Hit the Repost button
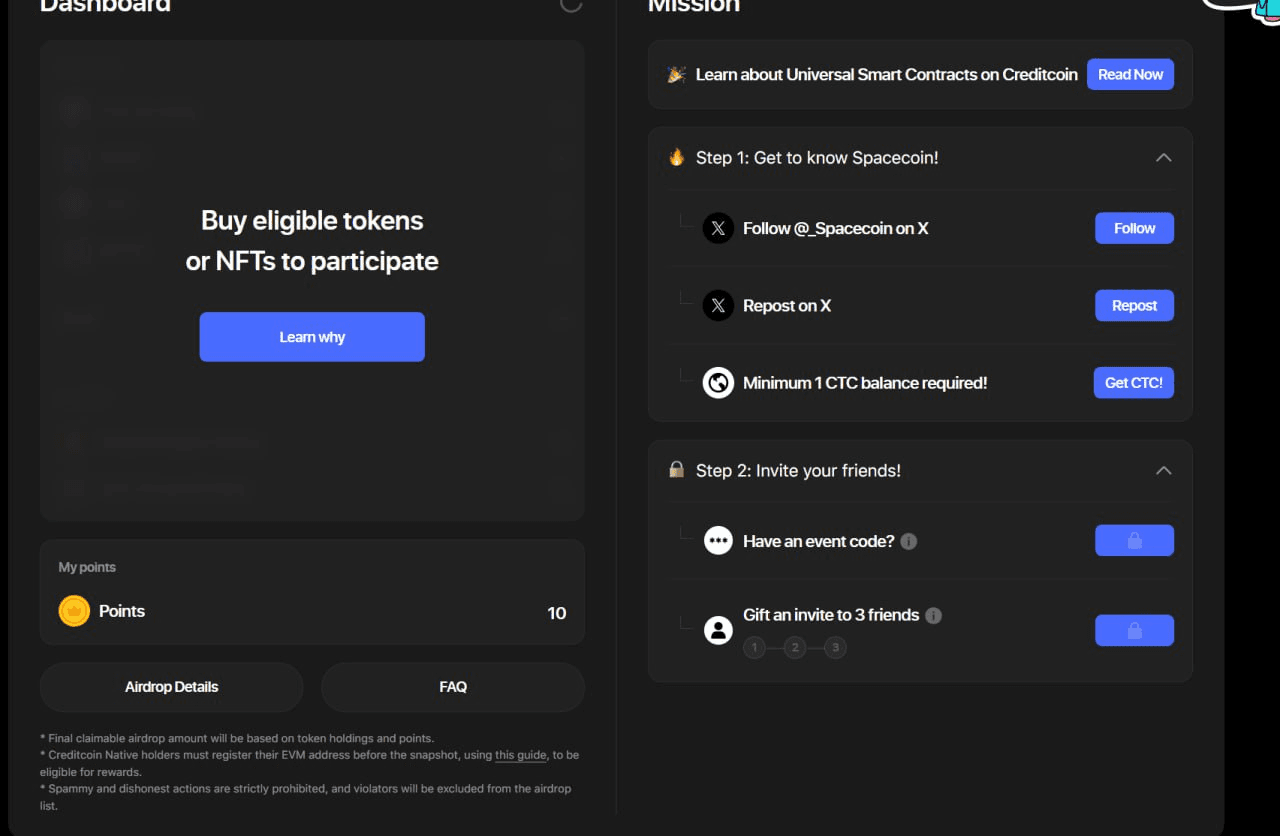Viewport: 1280px width, 836px height. (1134, 306)
